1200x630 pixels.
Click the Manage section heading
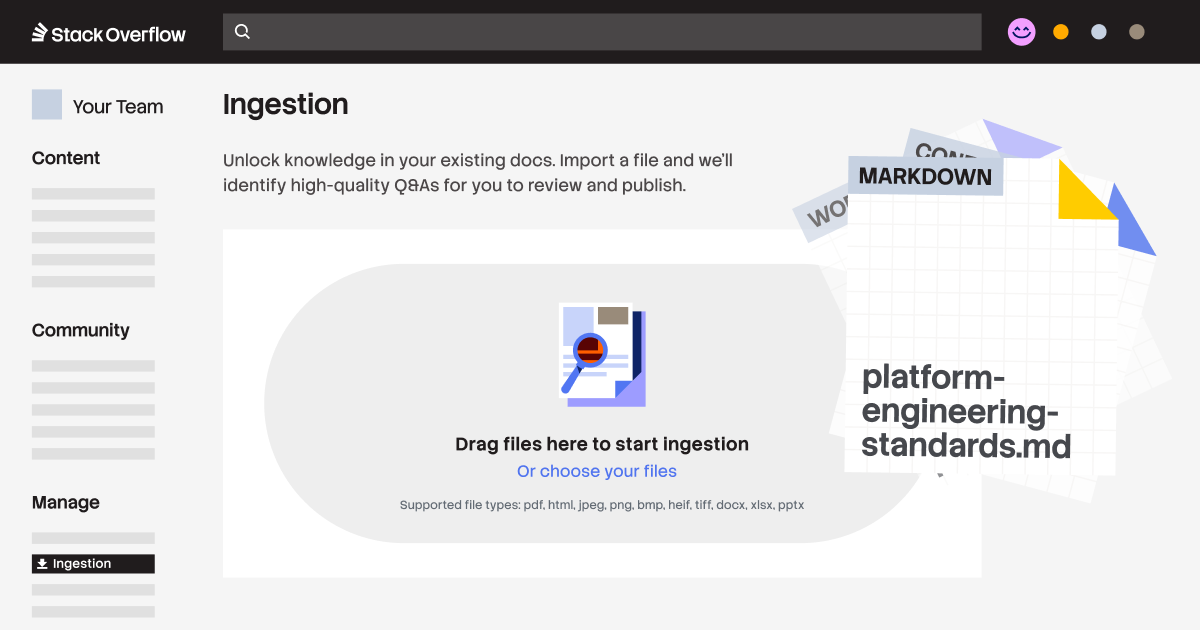tap(66, 502)
